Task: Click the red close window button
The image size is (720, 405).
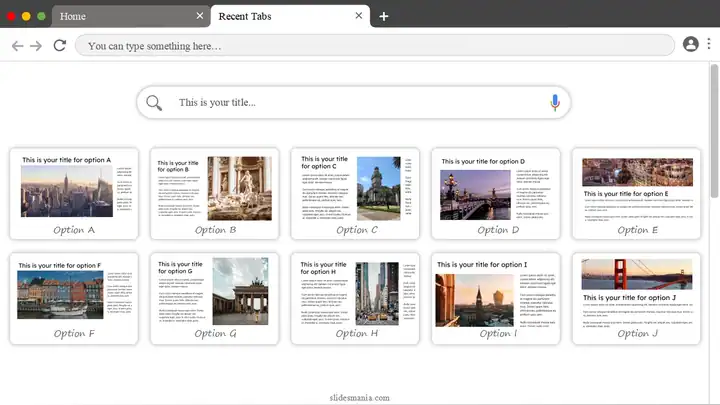Action: coord(11,17)
